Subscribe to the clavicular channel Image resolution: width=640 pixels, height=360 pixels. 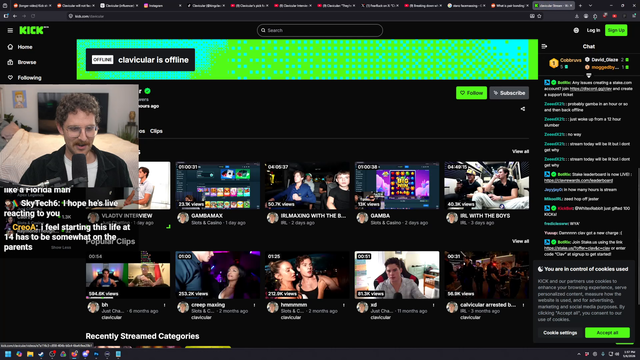tap(509, 93)
